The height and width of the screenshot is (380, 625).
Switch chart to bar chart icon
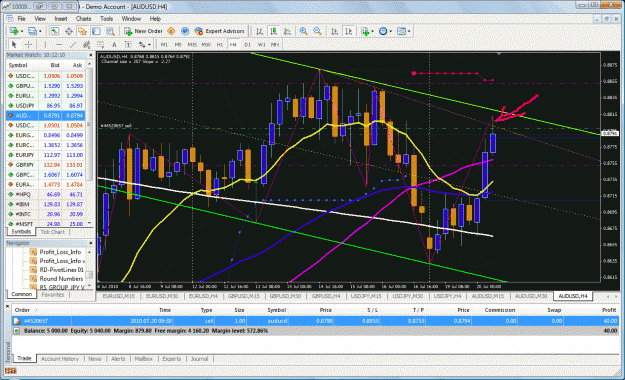[259, 31]
